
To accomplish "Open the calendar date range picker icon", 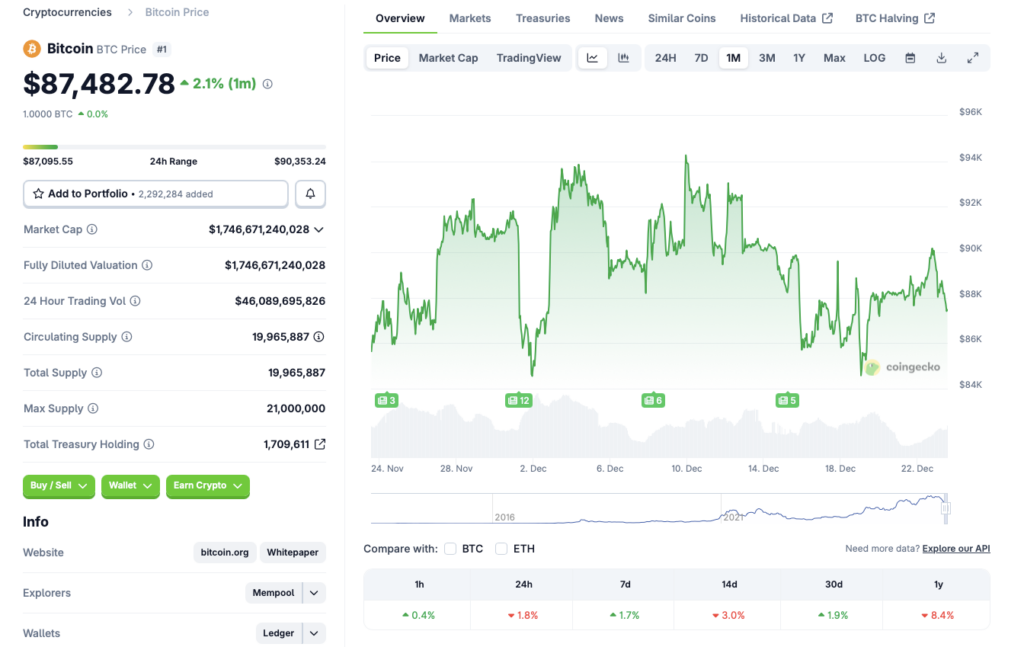I will [910, 58].
